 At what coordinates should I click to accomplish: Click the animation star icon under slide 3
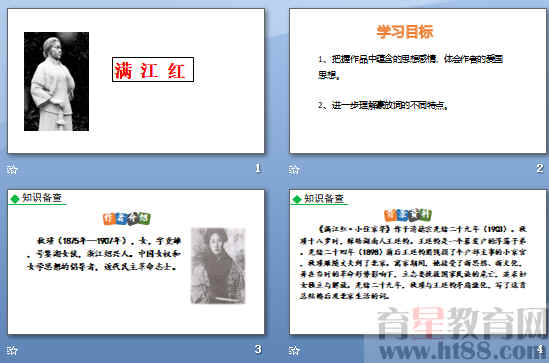click(12, 350)
